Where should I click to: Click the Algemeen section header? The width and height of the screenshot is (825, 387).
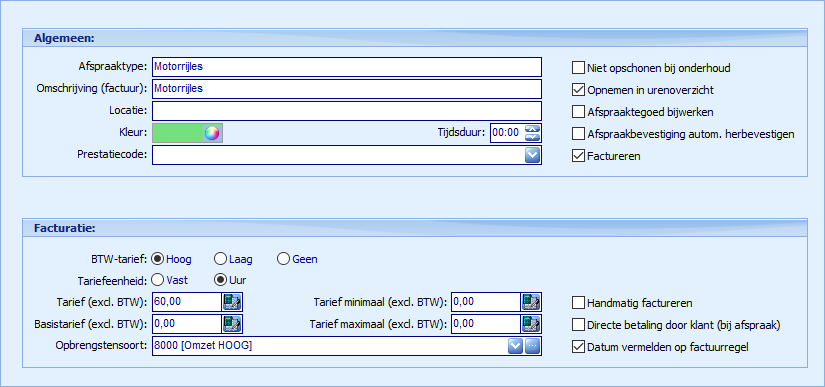415,38
